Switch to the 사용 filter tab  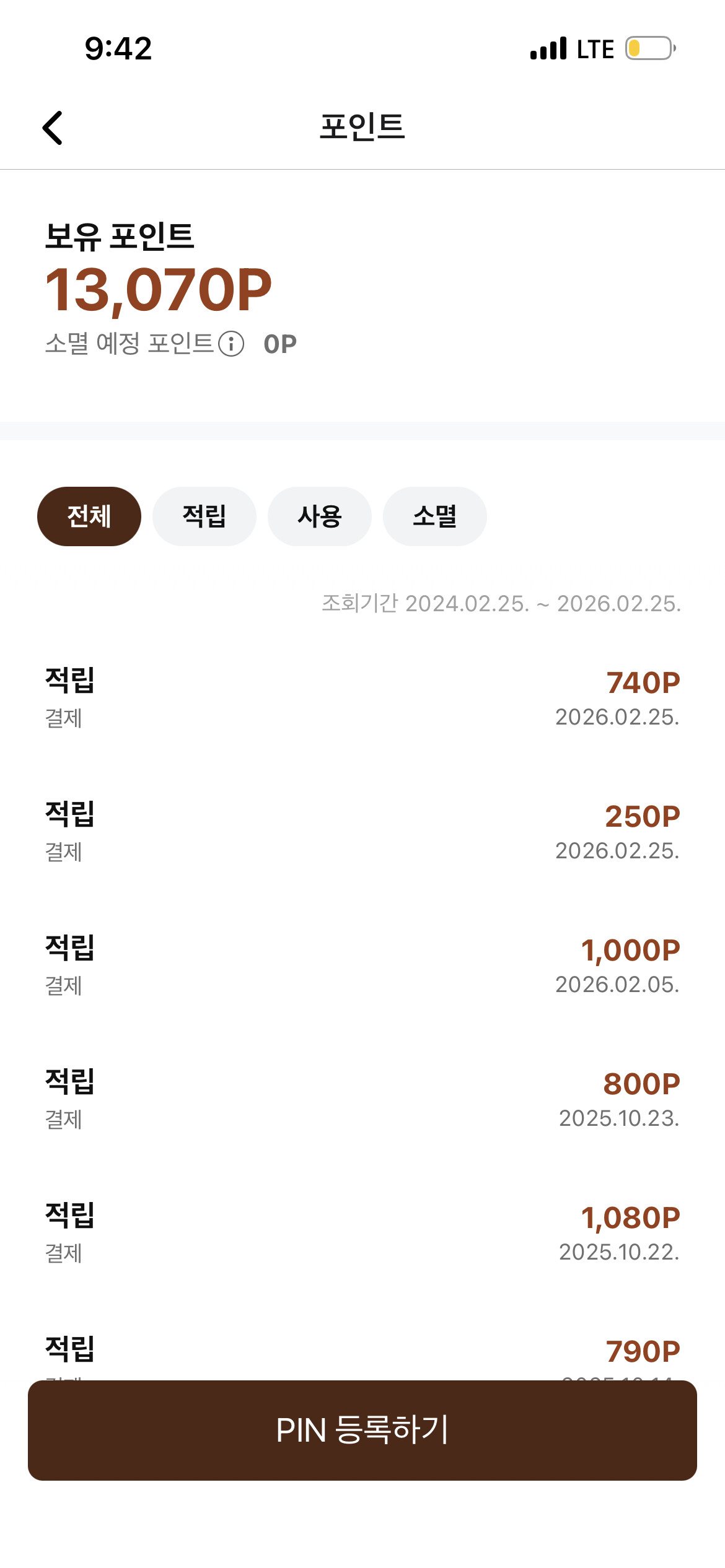[320, 516]
